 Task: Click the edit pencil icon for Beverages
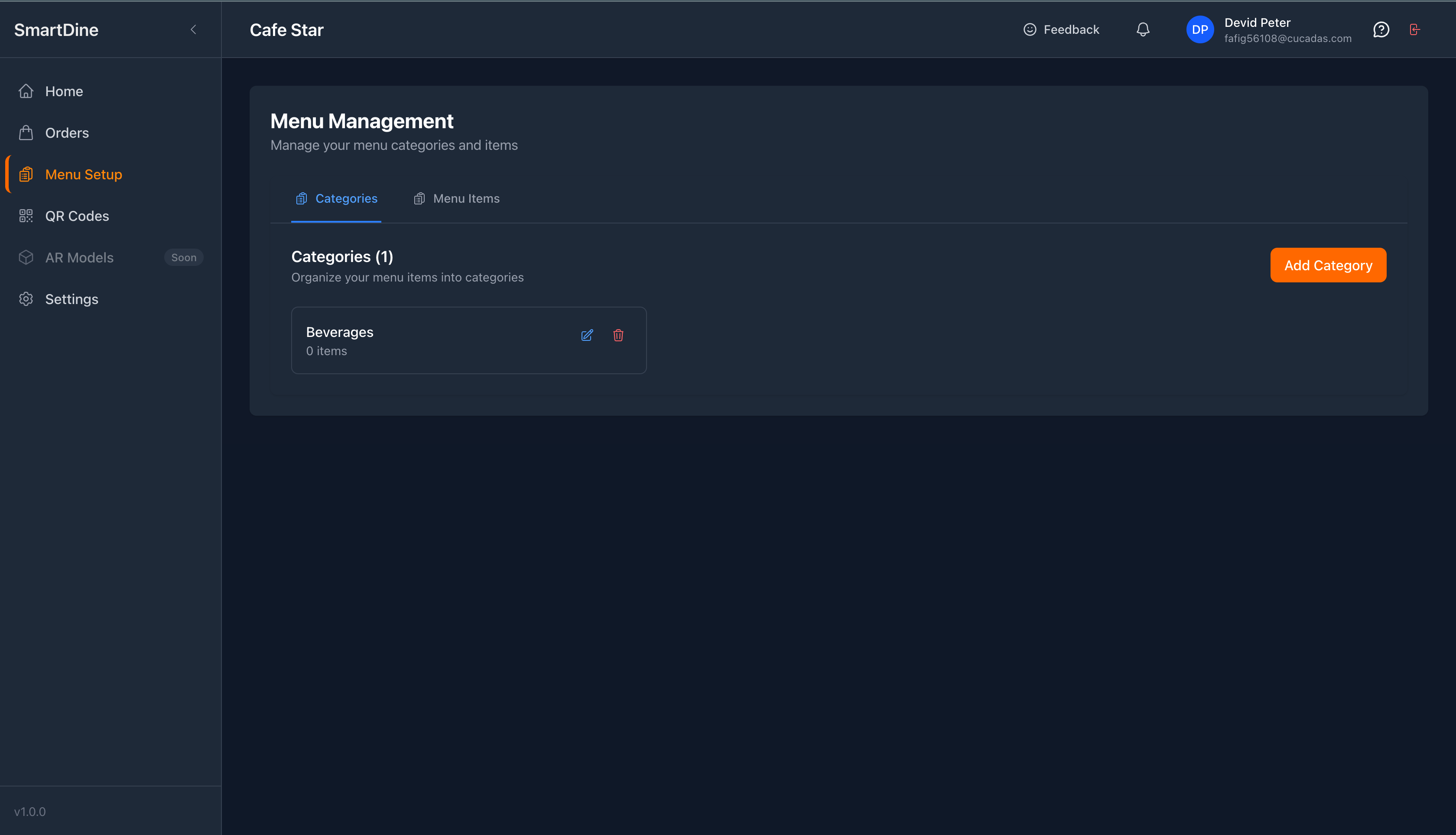(x=586, y=336)
